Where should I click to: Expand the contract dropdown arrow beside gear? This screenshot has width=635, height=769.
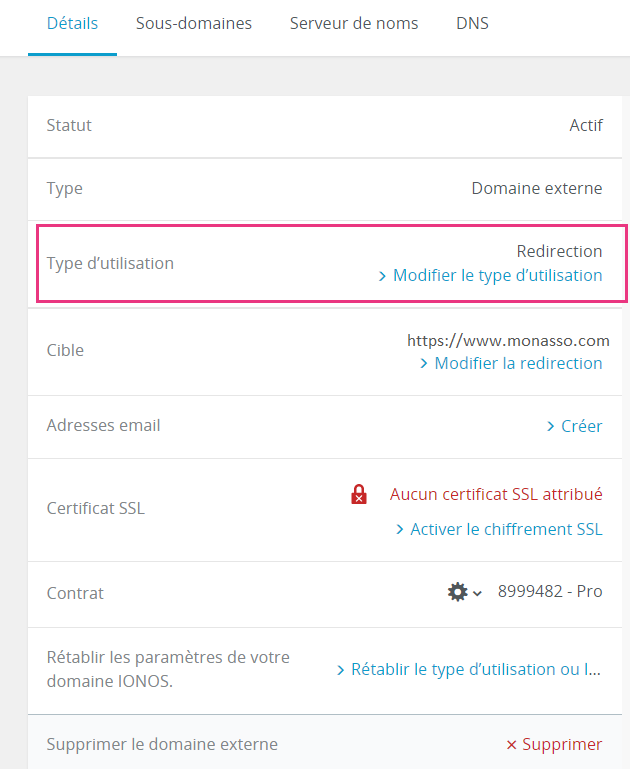(477, 593)
